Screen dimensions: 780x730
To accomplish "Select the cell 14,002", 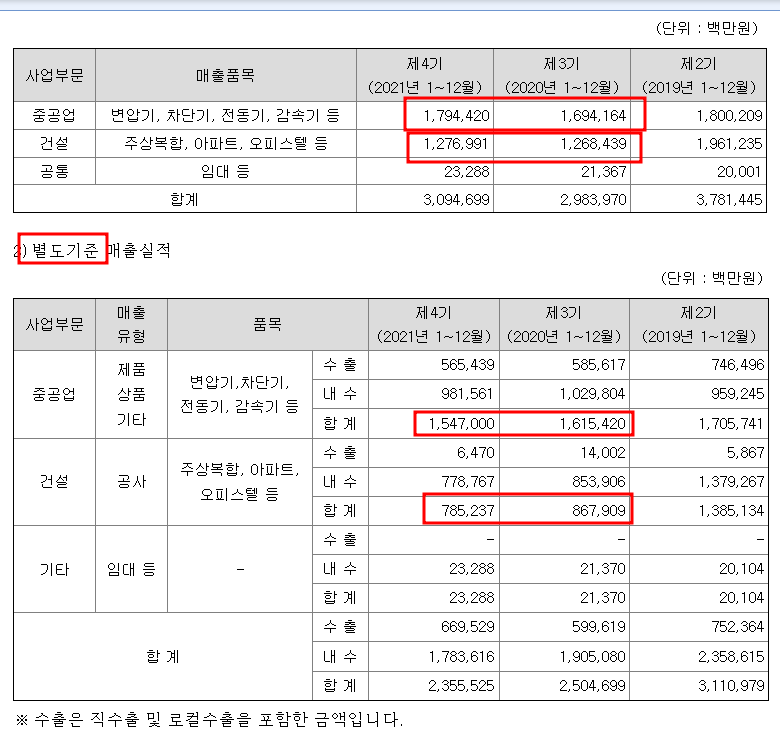I will pyautogui.click(x=603, y=452).
